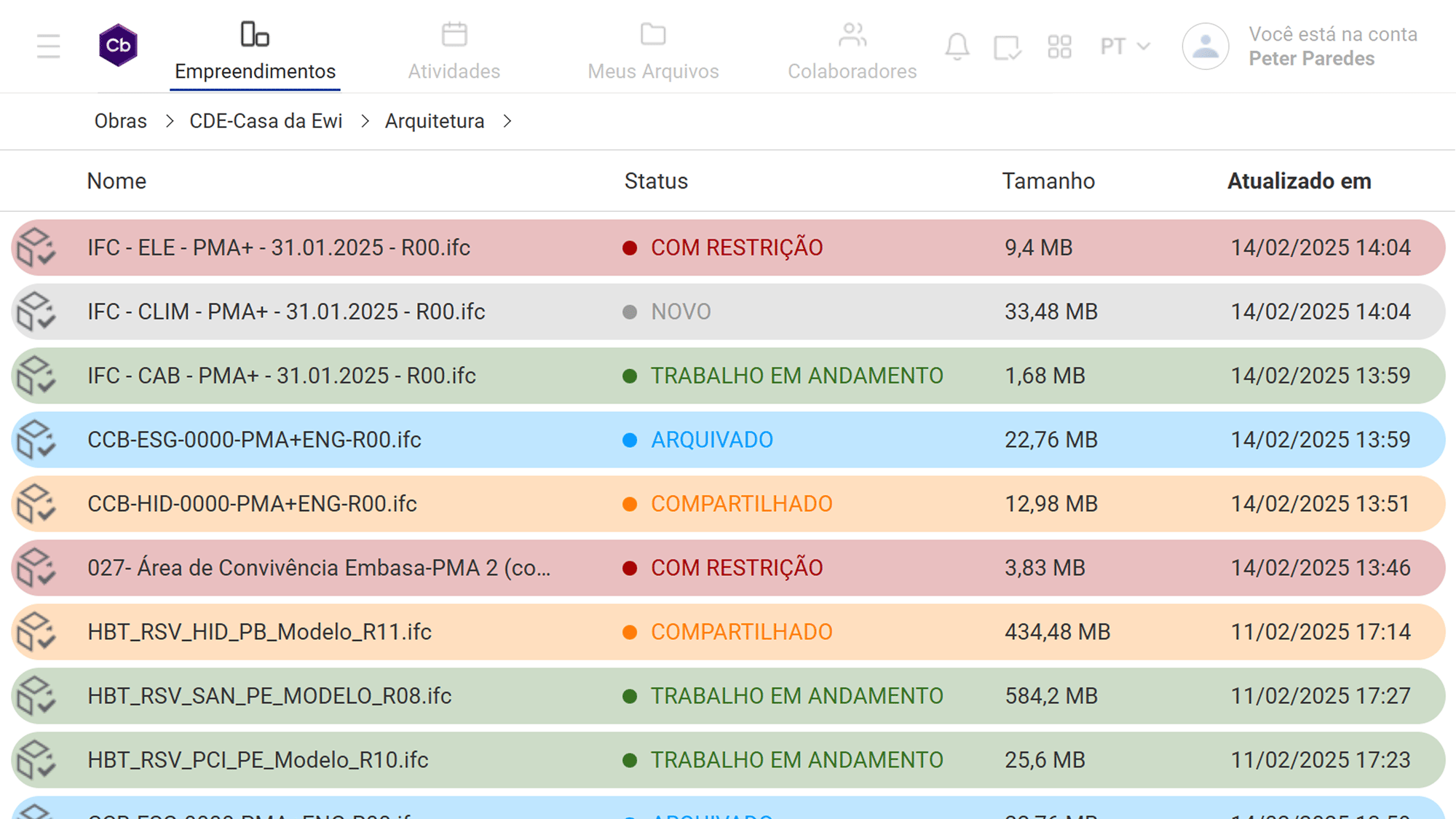This screenshot has width=1456, height=819.
Task: Open the PT language dropdown
Action: 1125,47
